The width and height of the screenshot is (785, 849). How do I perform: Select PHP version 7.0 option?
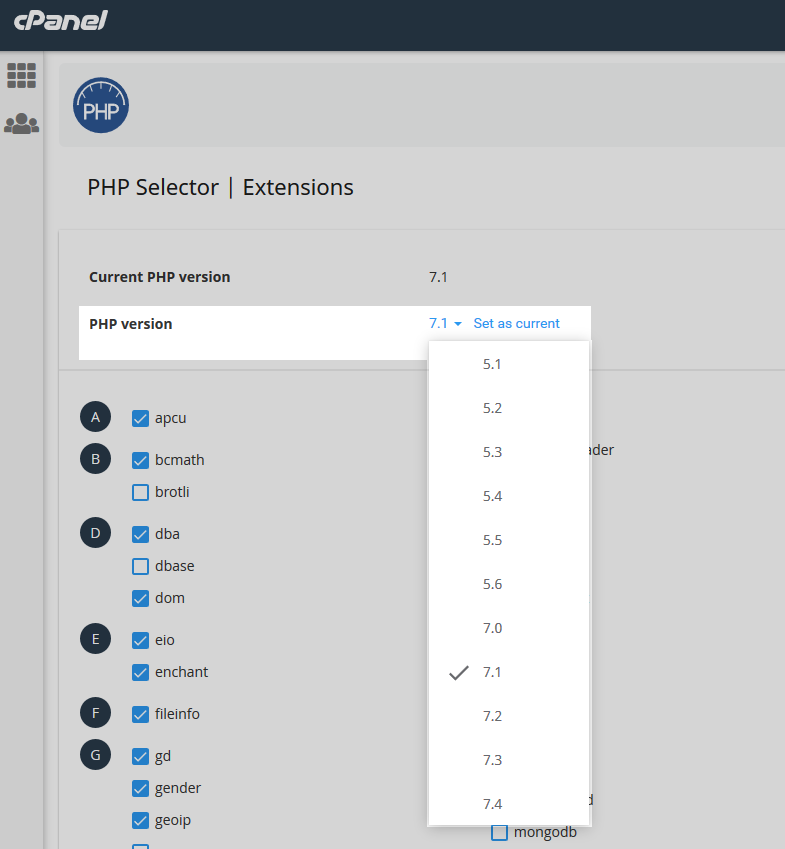click(509, 628)
